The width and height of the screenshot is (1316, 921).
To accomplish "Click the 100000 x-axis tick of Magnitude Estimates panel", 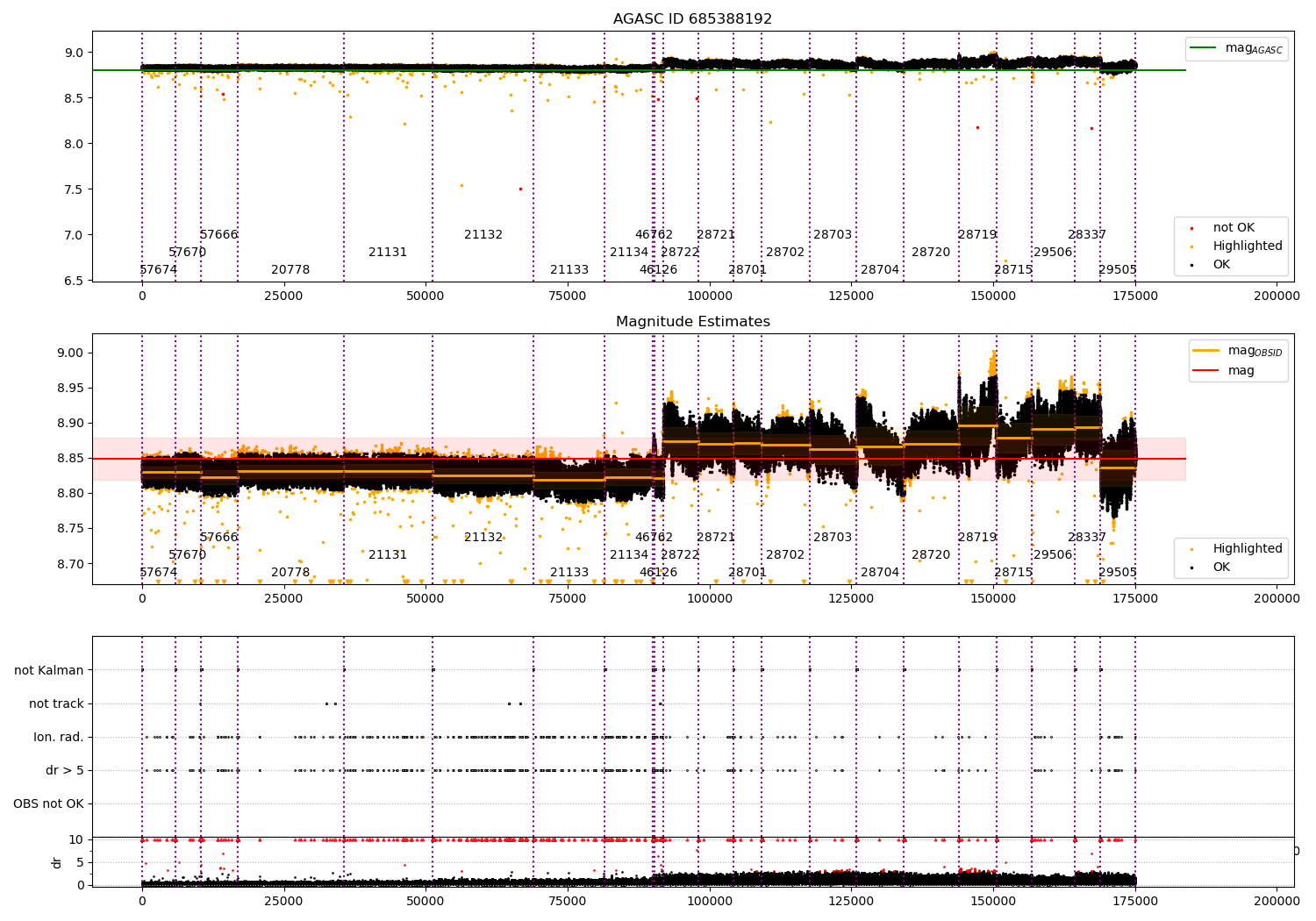I will coord(709,599).
